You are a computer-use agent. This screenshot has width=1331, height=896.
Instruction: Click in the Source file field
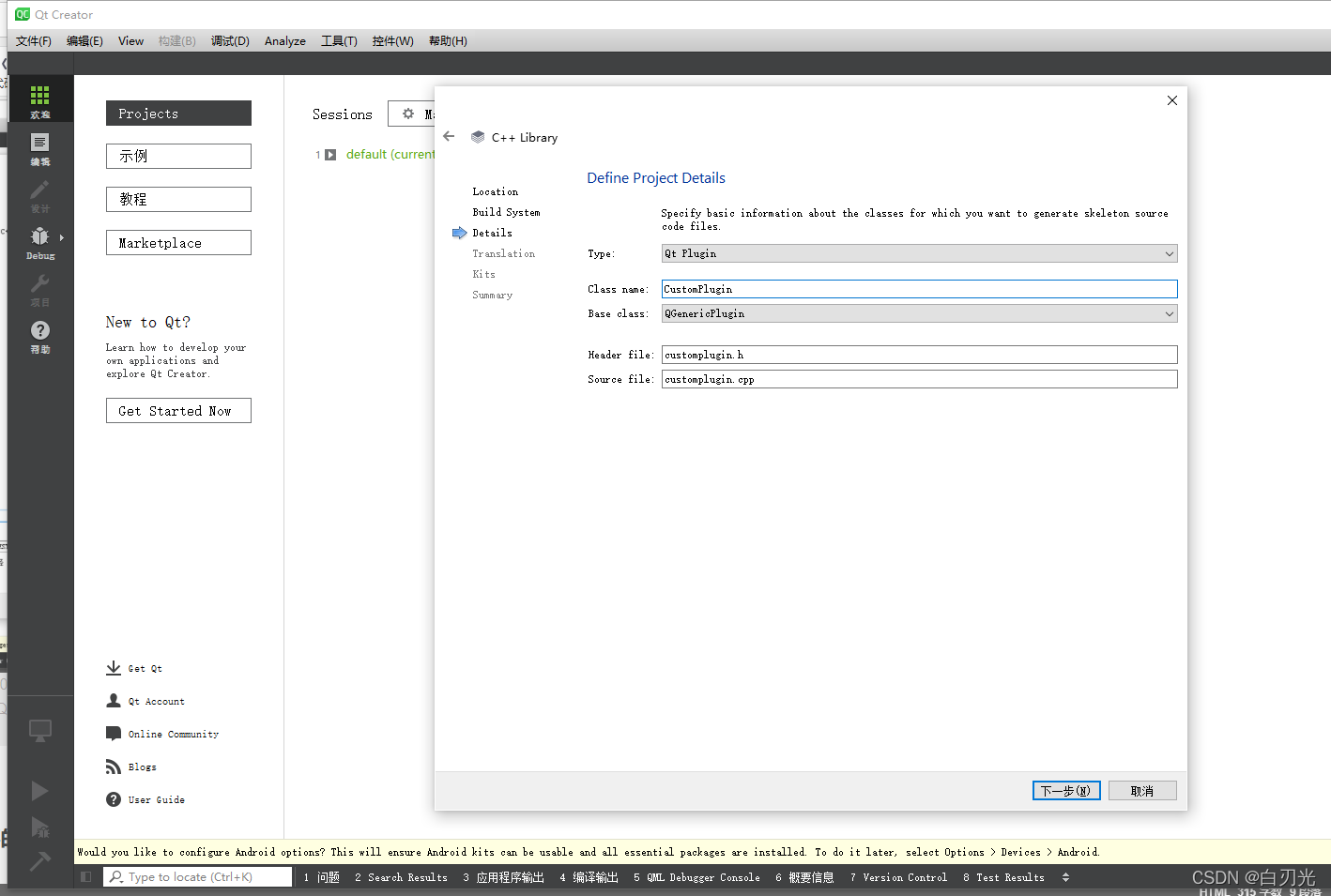[x=919, y=379]
